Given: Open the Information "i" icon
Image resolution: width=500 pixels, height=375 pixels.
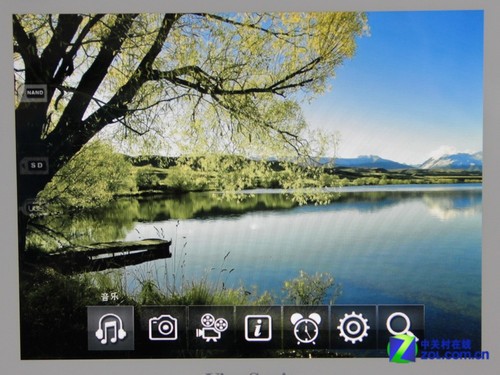Looking at the screenshot, I should 258,328.
